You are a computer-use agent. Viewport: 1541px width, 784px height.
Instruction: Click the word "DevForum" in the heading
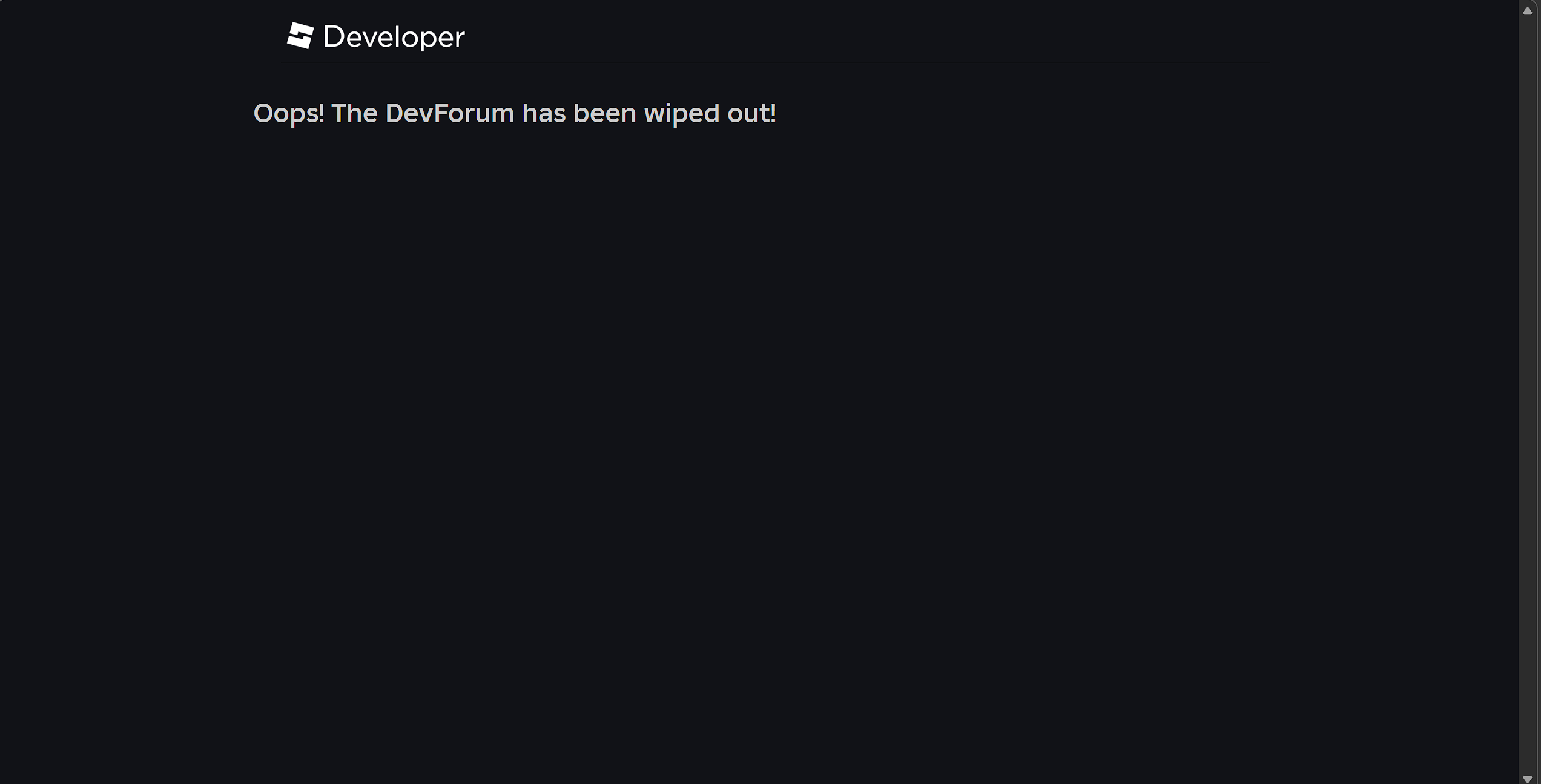449,114
